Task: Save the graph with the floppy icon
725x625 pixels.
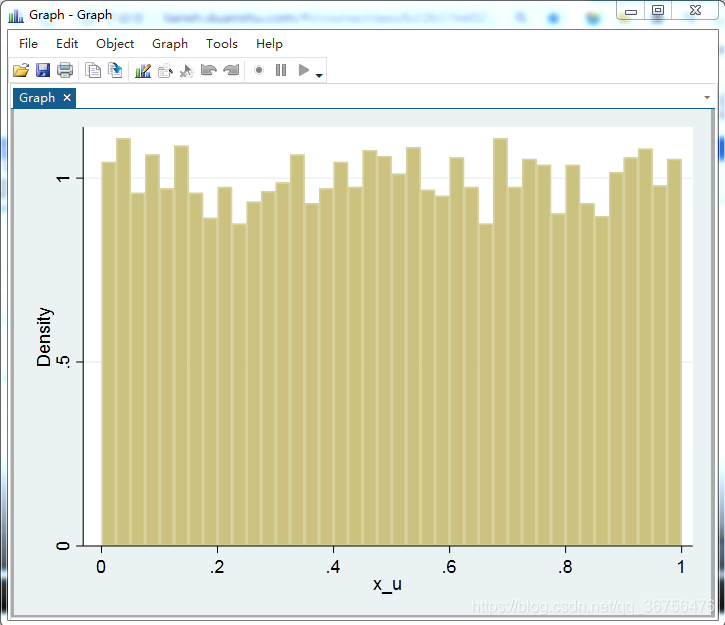Action: point(43,70)
